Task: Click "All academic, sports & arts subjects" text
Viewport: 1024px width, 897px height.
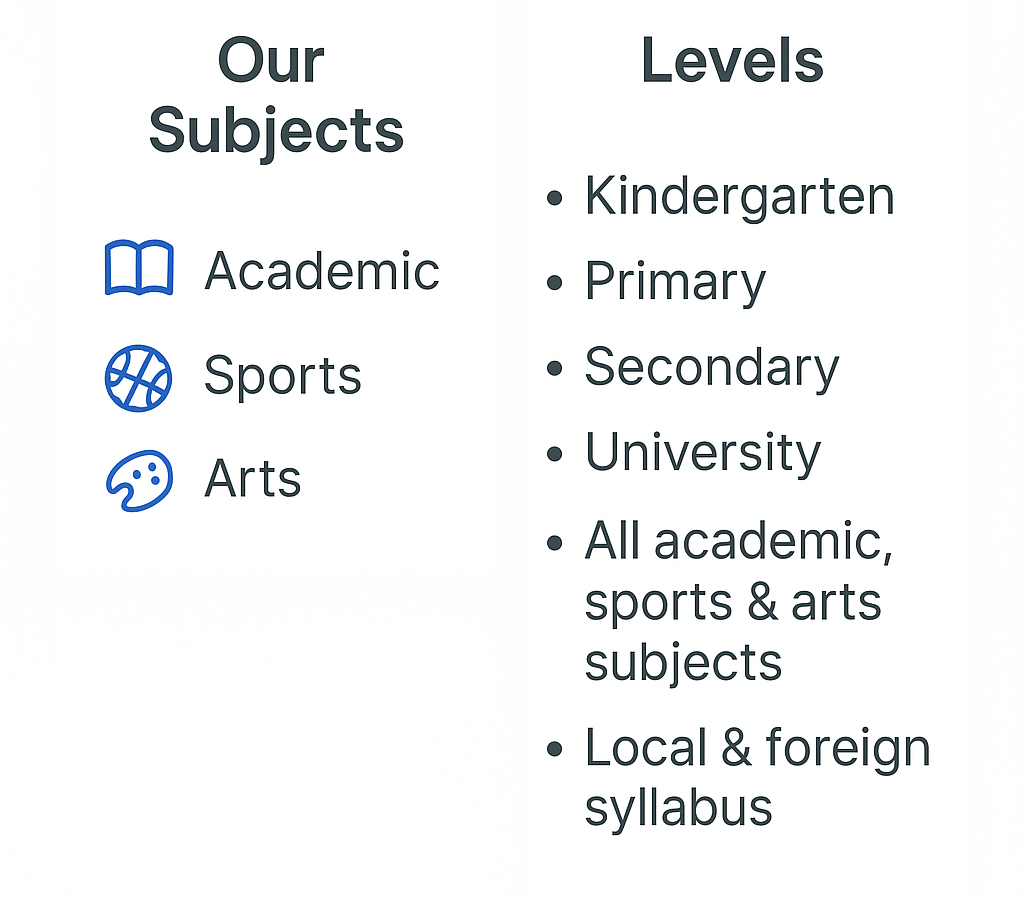Action: tap(737, 601)
